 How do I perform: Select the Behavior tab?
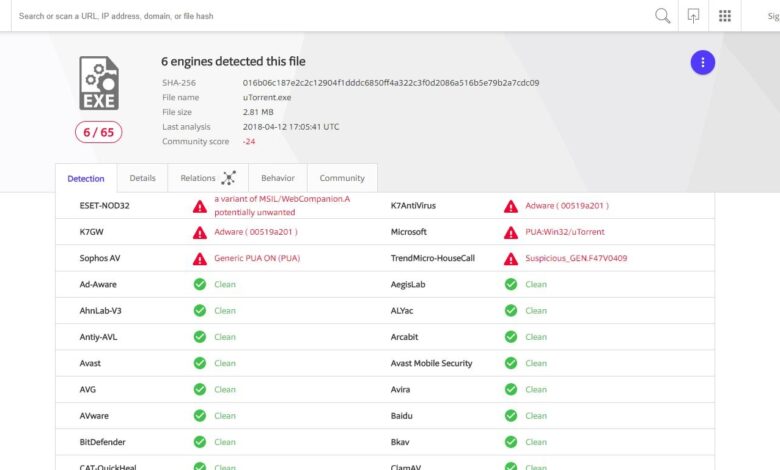[278, 178]
